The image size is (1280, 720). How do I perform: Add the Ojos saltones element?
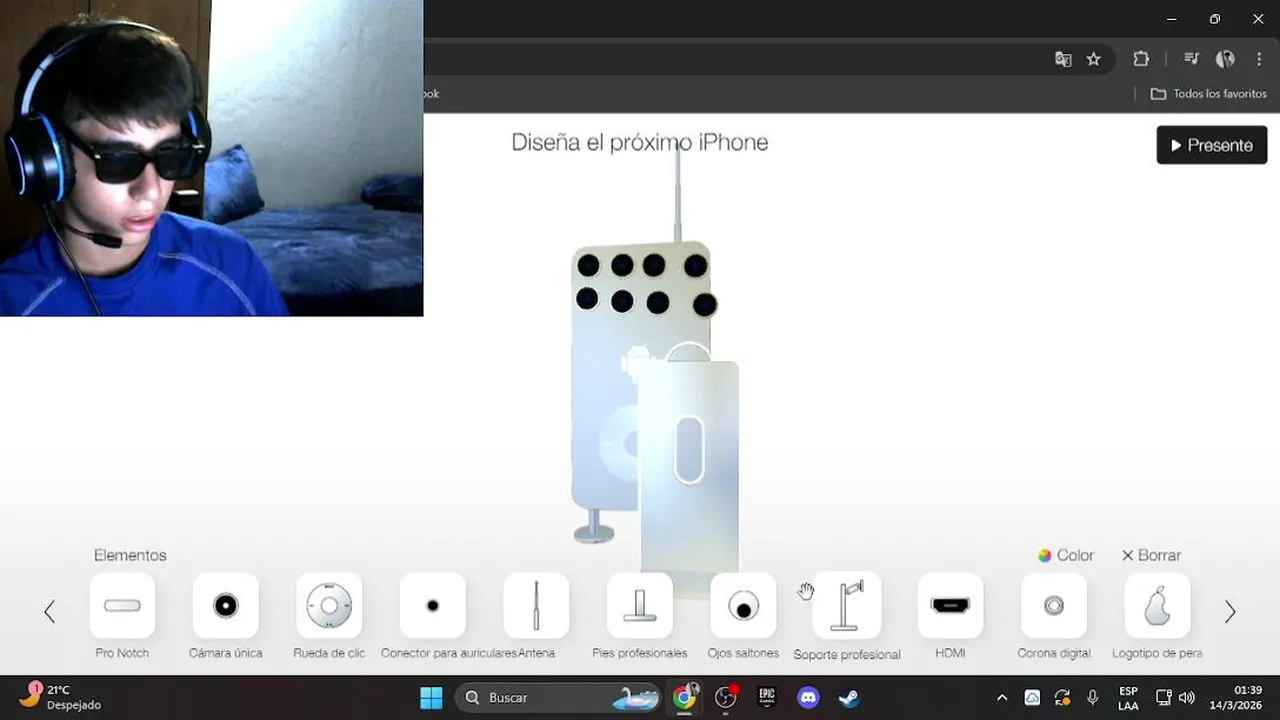click(743, 605)
